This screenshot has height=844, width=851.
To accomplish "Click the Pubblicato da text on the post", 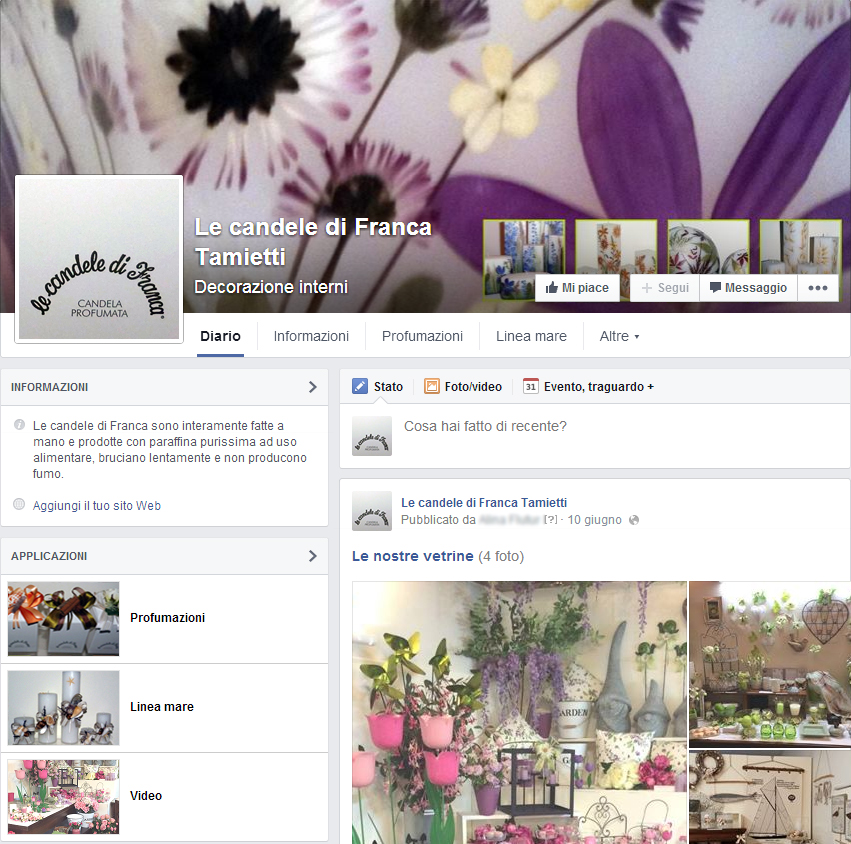I will click(x=438, y=520).
